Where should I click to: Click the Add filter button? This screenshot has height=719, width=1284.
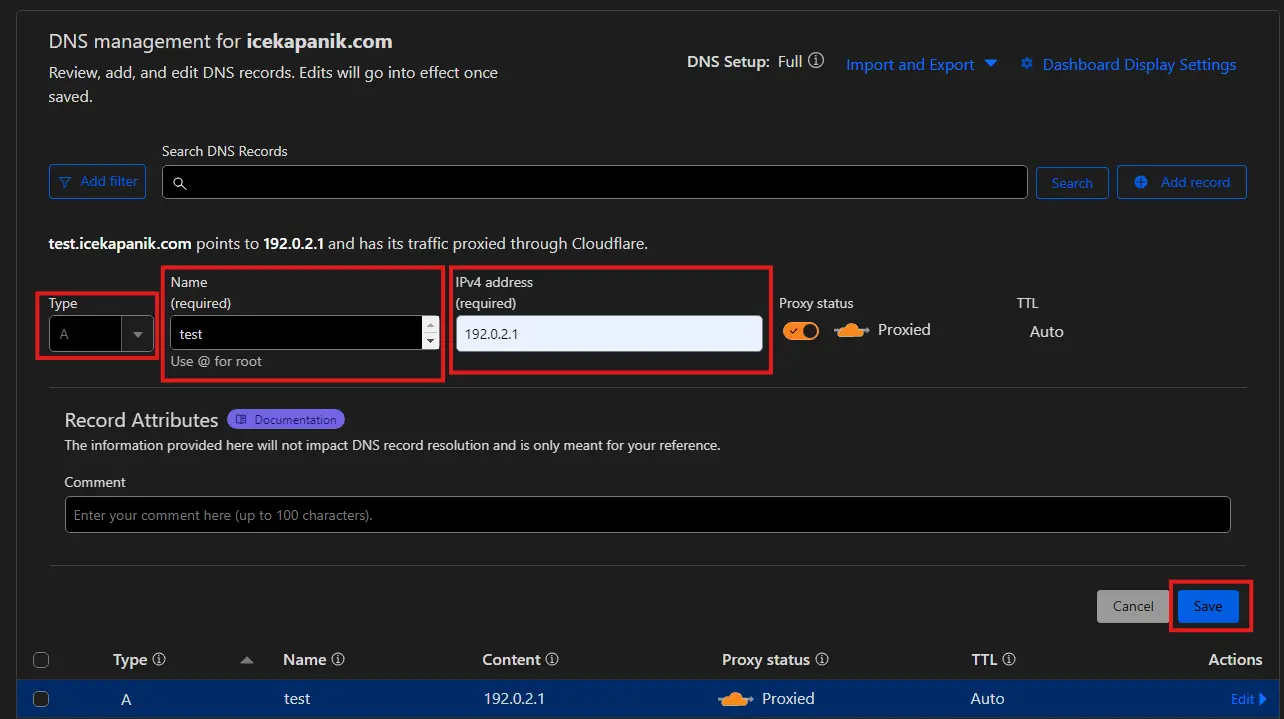click(x=98, y=182)
